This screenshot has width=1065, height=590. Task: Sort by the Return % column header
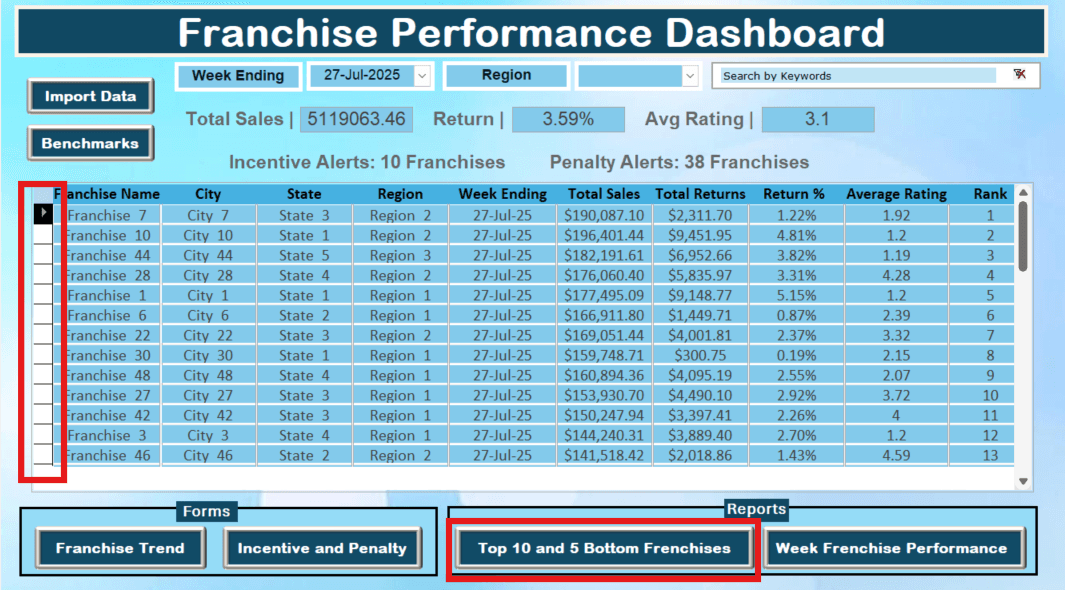coord(794,193)
